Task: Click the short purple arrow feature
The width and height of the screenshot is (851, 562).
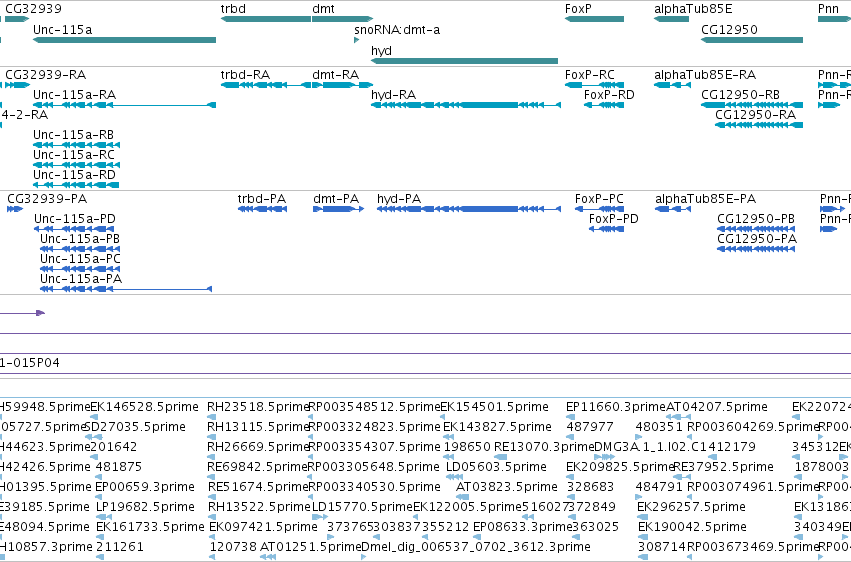Action: point(22,313)
